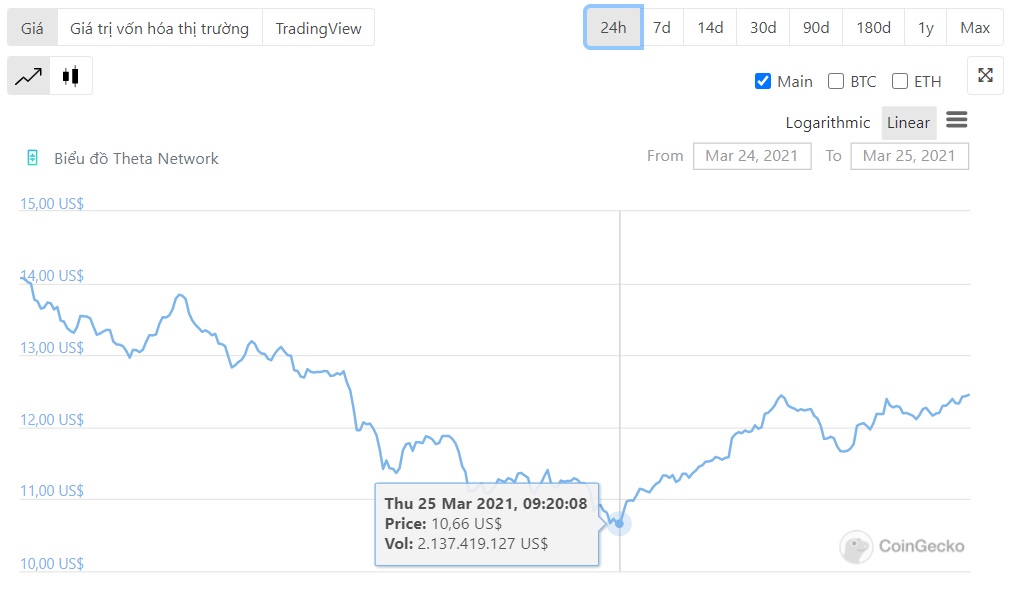Image resolution: width=1011 pixels, height=589 pixels.
Task: Set chart scale to Linear
Action: 908,122
